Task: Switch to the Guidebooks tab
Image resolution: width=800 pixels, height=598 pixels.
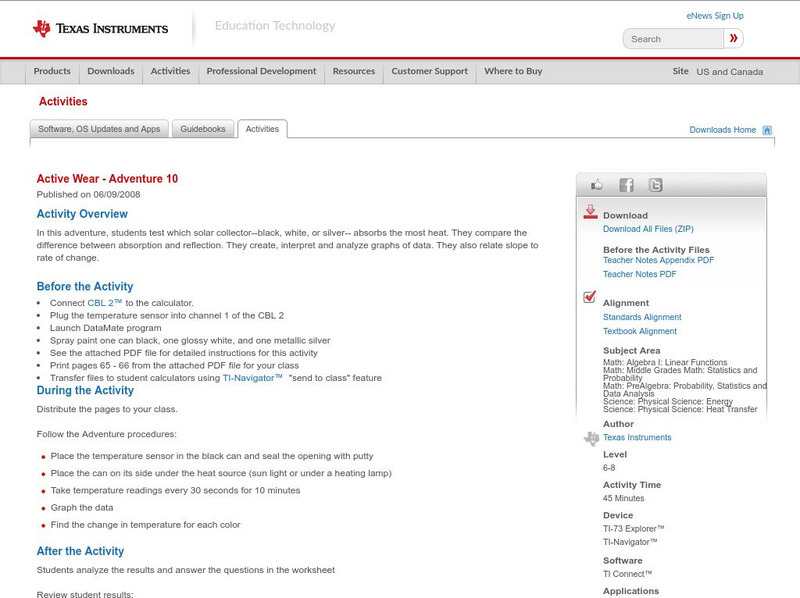Action: point(203,128)
